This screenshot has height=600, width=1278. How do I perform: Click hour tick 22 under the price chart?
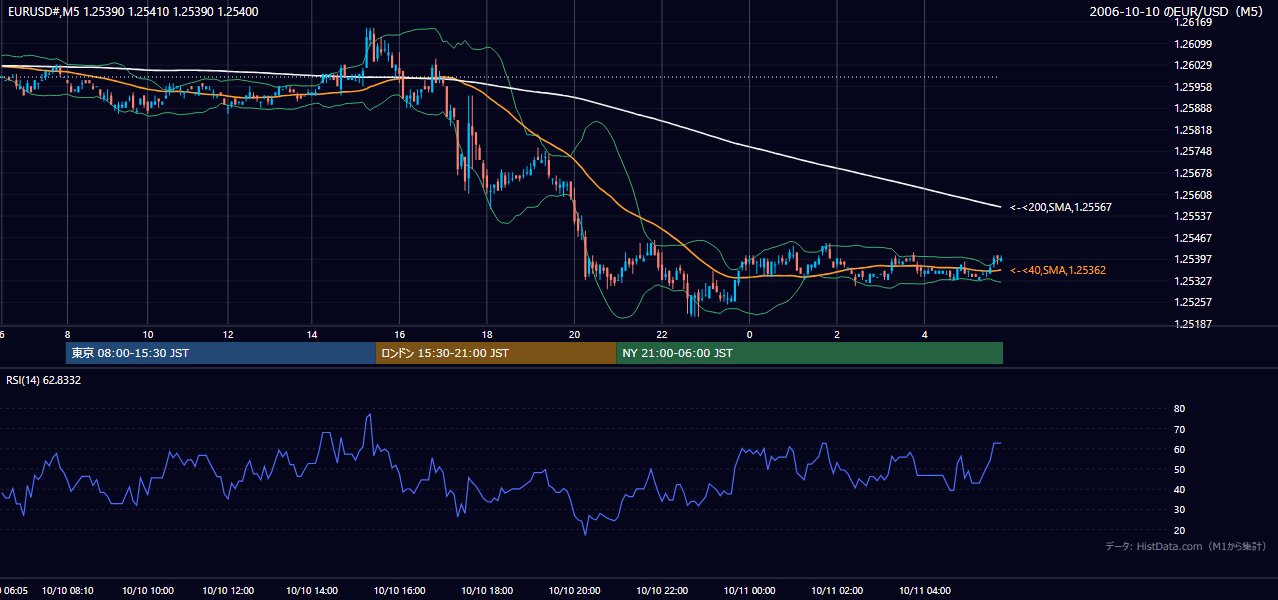662,334
